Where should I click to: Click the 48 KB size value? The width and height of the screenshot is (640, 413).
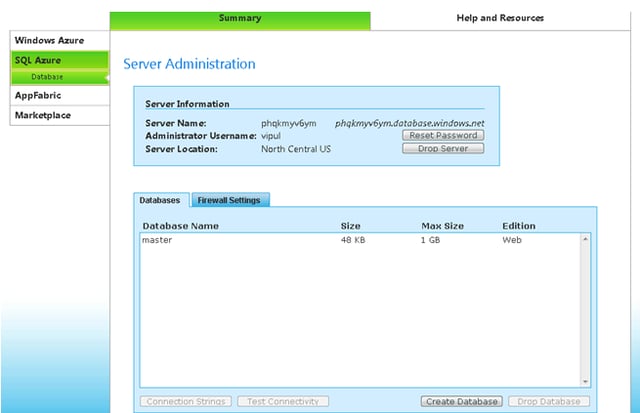coord(353,240)
